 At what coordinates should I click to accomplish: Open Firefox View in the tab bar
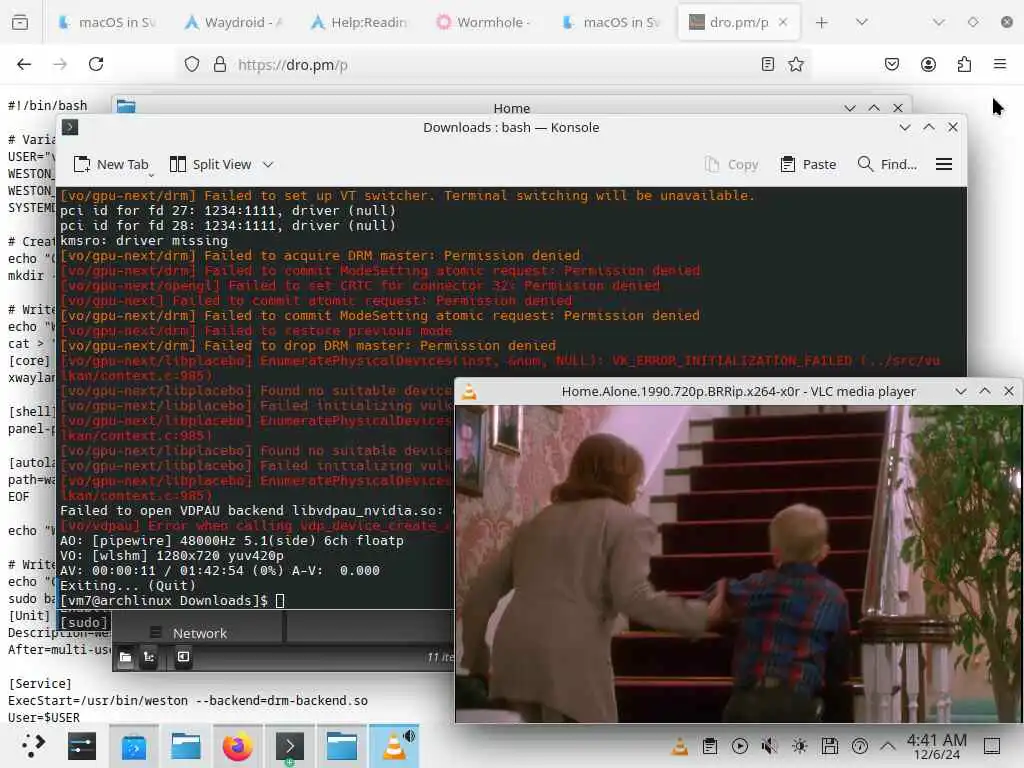click(20, 22)
